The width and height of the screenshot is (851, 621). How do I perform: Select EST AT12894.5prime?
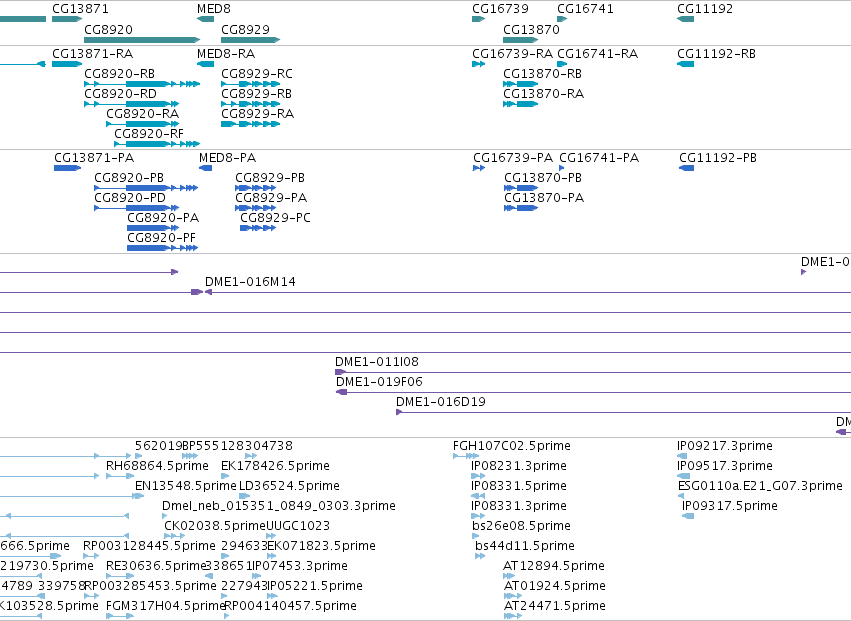point(554,566)
